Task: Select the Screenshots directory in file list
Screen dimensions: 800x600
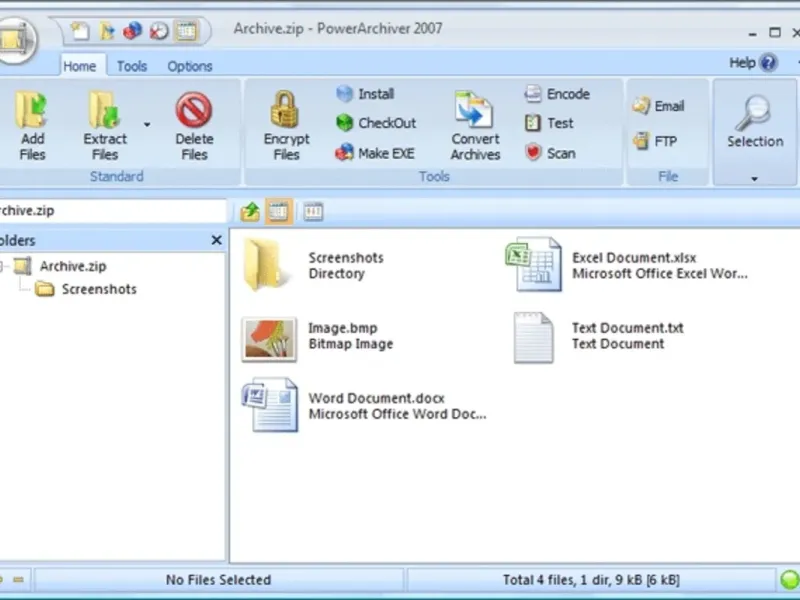Action: (314, 265)
